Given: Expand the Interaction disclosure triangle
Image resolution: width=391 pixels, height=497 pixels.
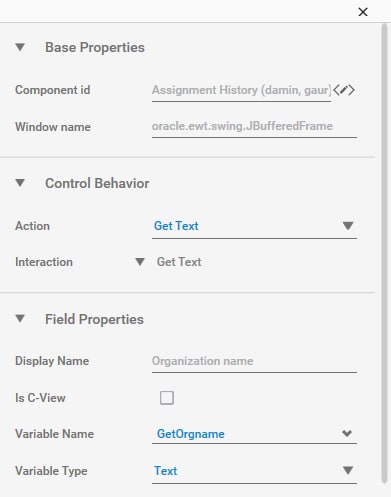Looking at the screenshot, I should coord(140,262).
